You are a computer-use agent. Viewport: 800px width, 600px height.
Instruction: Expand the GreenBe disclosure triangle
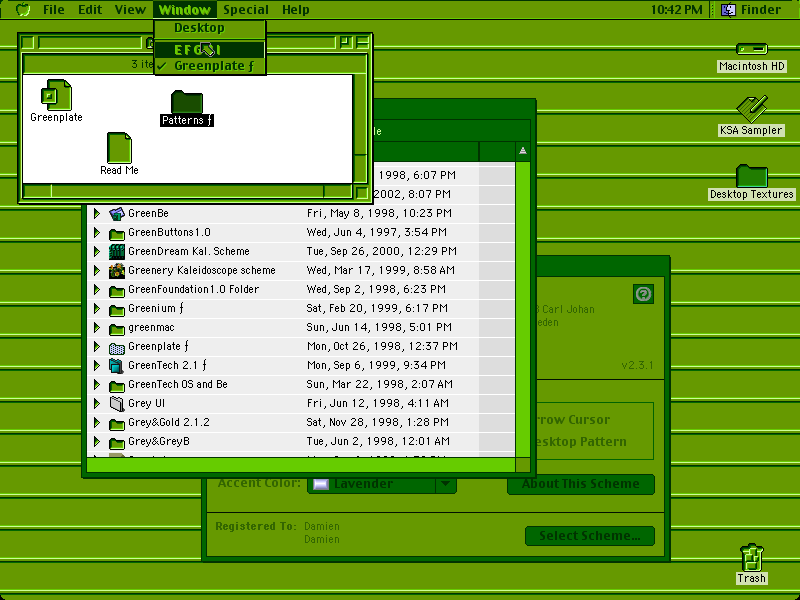[x=96, y=213]
